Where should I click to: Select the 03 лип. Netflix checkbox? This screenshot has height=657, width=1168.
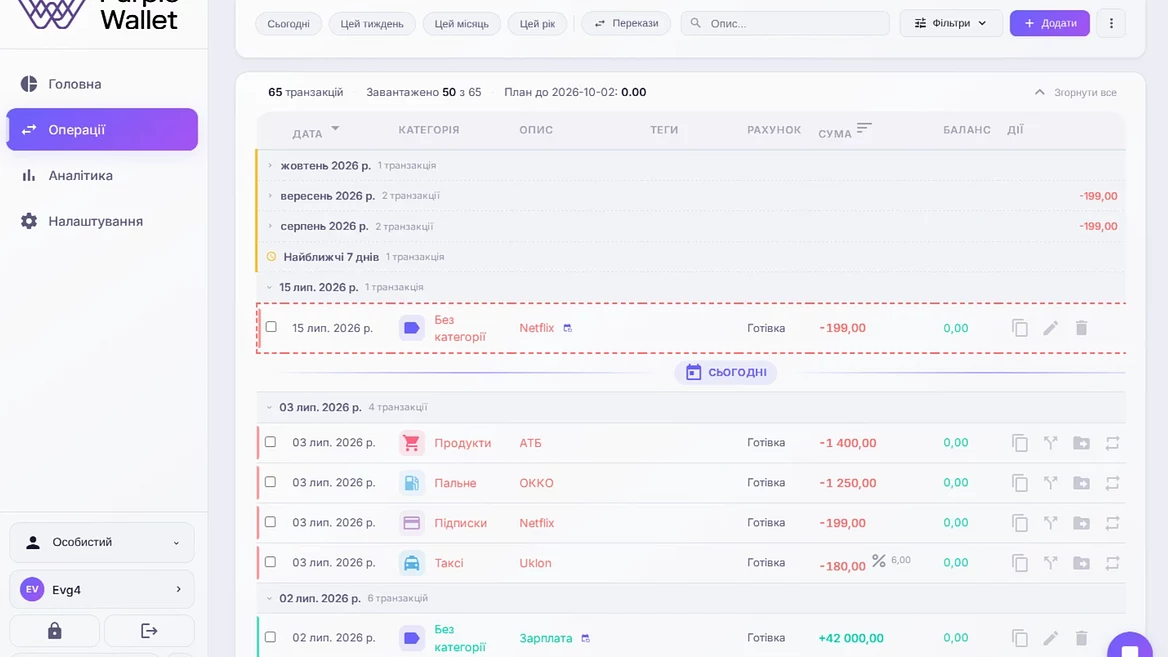tap(270, 522)
